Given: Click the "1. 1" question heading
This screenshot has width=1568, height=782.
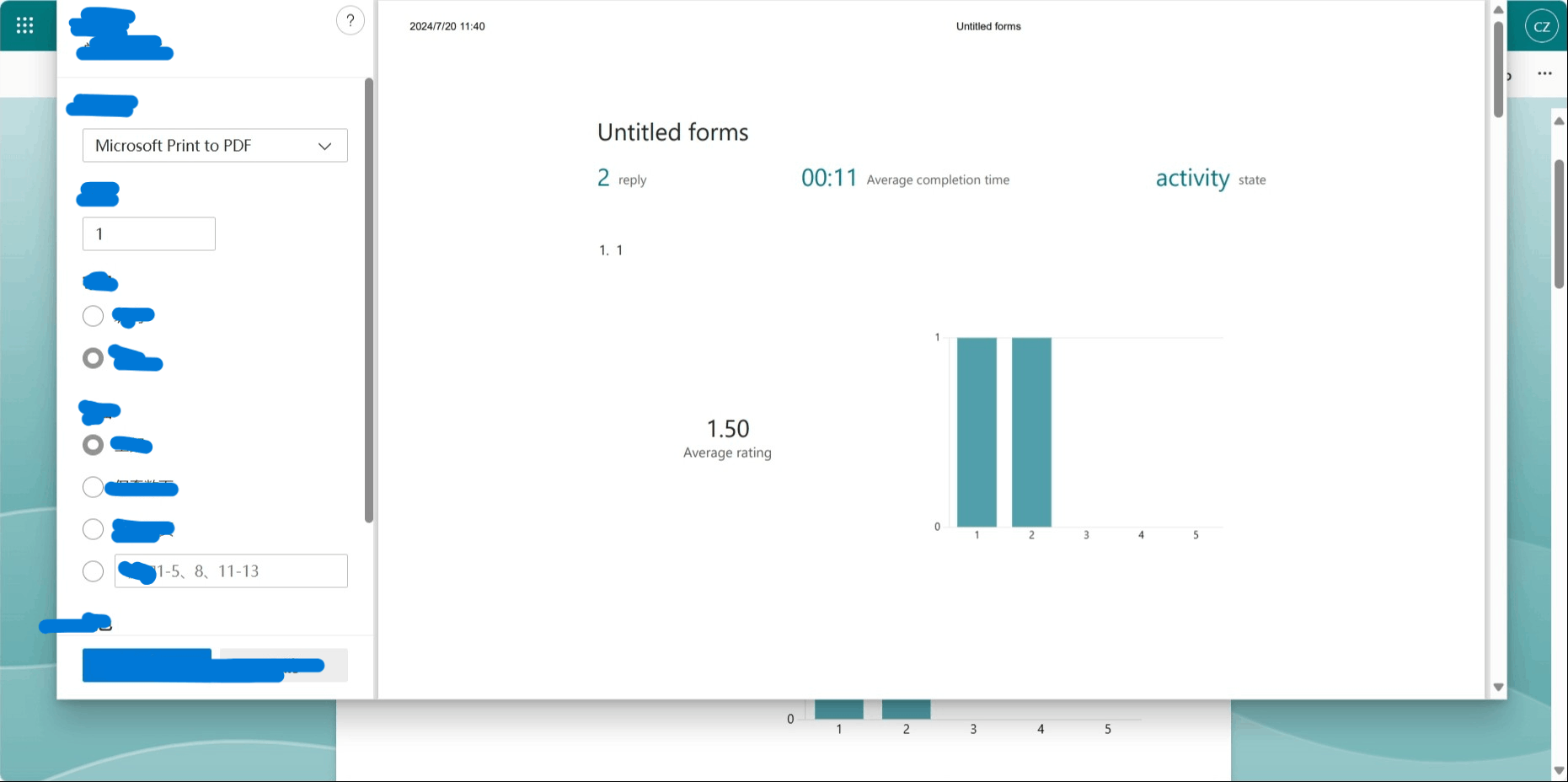Looking at the screenshot, I should pos(611,250).
